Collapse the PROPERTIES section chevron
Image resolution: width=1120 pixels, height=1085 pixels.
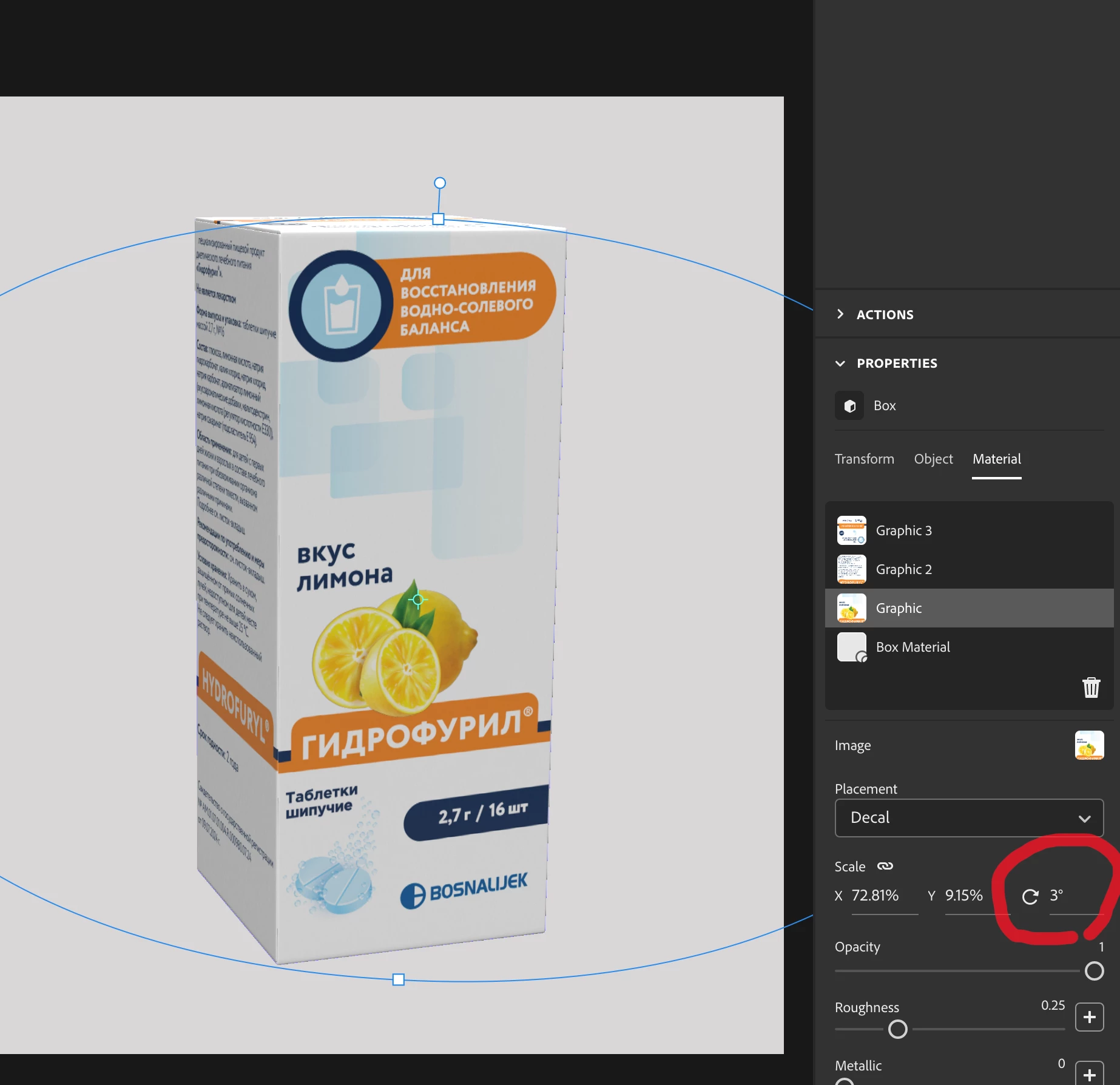pyautogui.click(x=840, y=363)
